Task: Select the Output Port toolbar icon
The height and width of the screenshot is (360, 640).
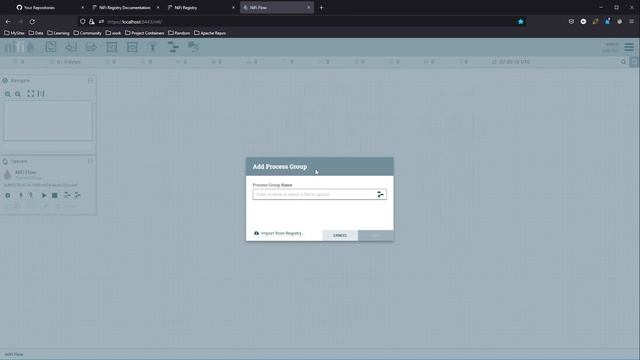Action: coord(91,47)
